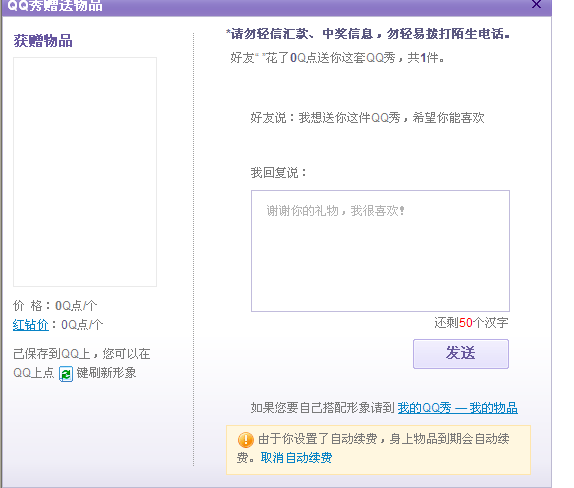Click the text 花了0Q点送你这套QQ秀
574x488 pixels.
331,58
